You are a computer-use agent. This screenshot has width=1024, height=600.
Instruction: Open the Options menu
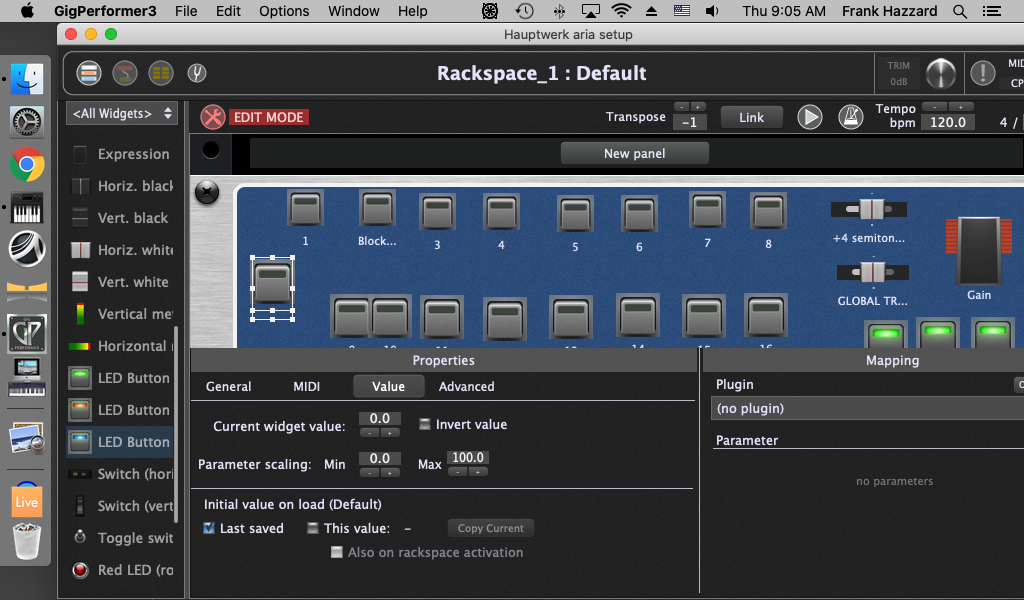[284, 11]
